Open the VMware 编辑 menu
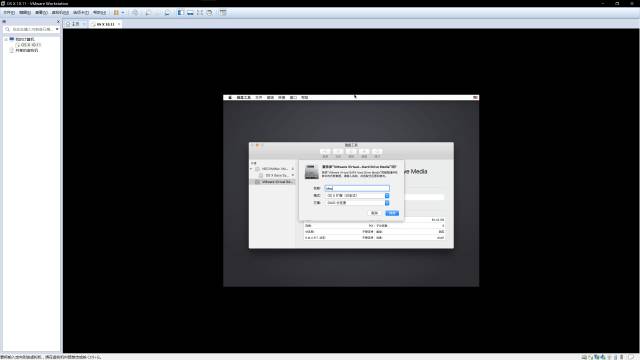 (25, 13)
